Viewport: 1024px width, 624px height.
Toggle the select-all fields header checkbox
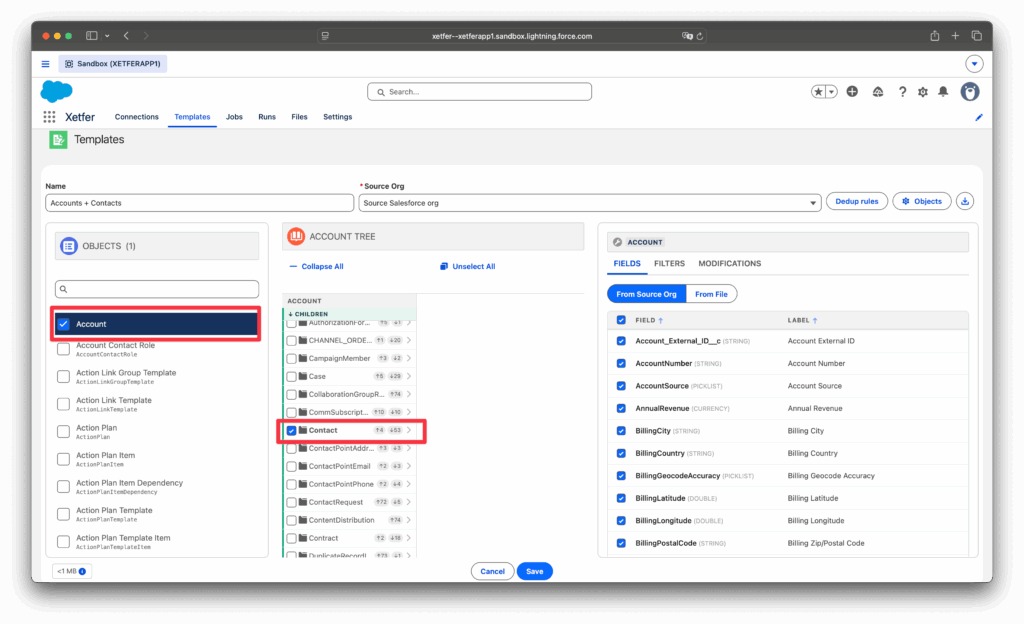point(621,320)
